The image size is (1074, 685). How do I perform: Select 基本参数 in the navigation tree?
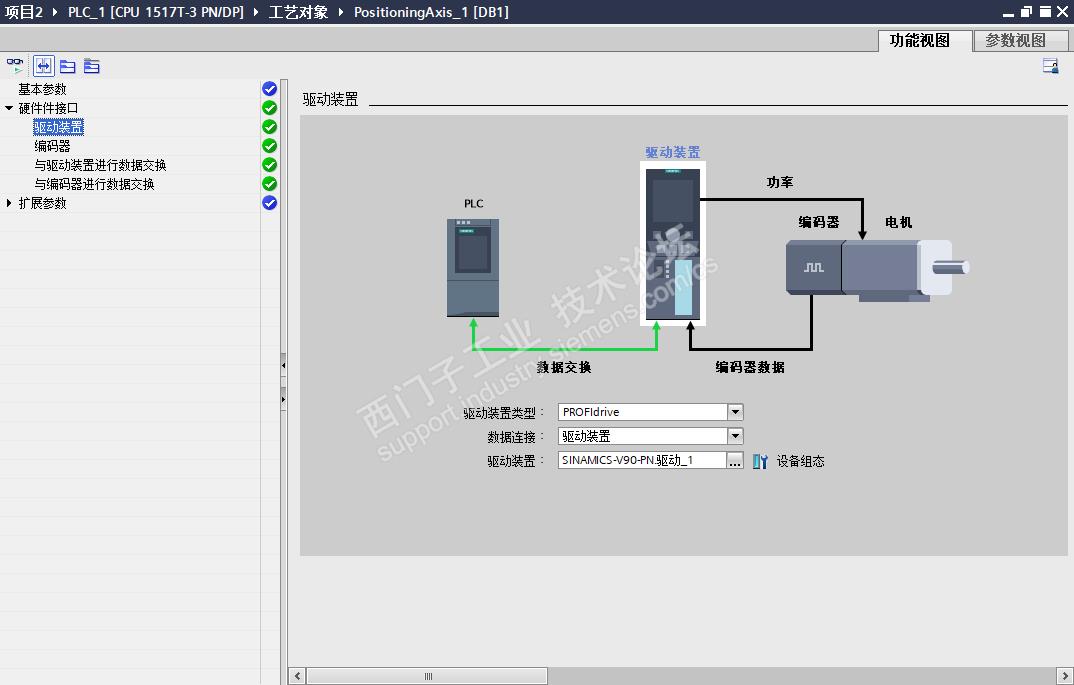click(x=42, y=89)
